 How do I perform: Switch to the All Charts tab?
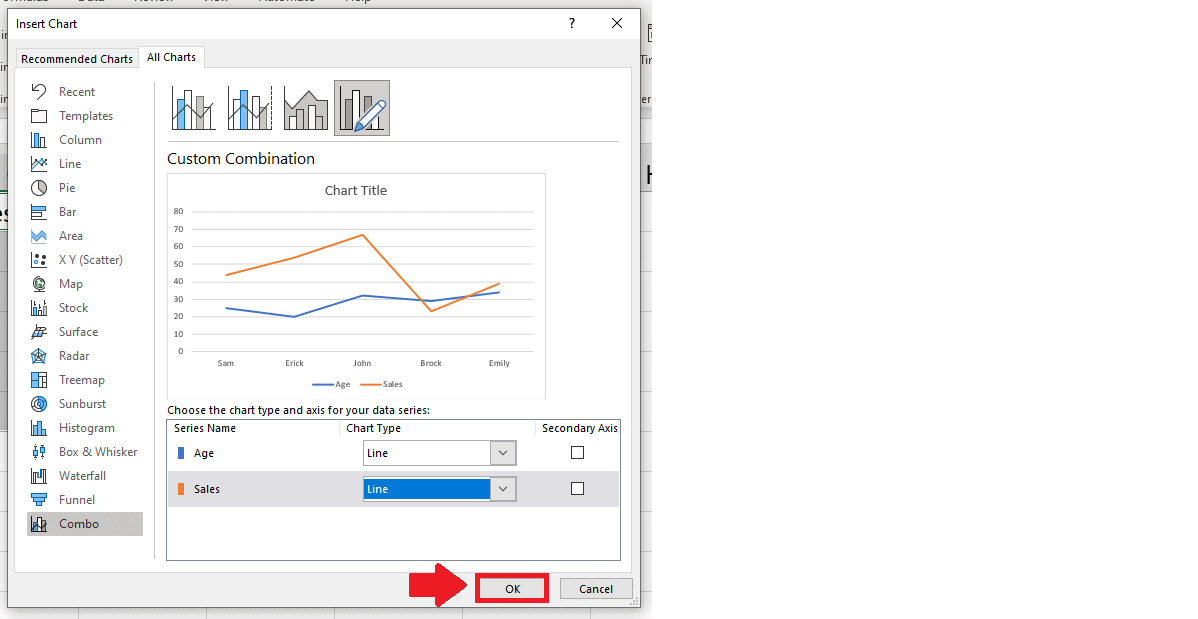pyautogui.click(x=171, y=57)
